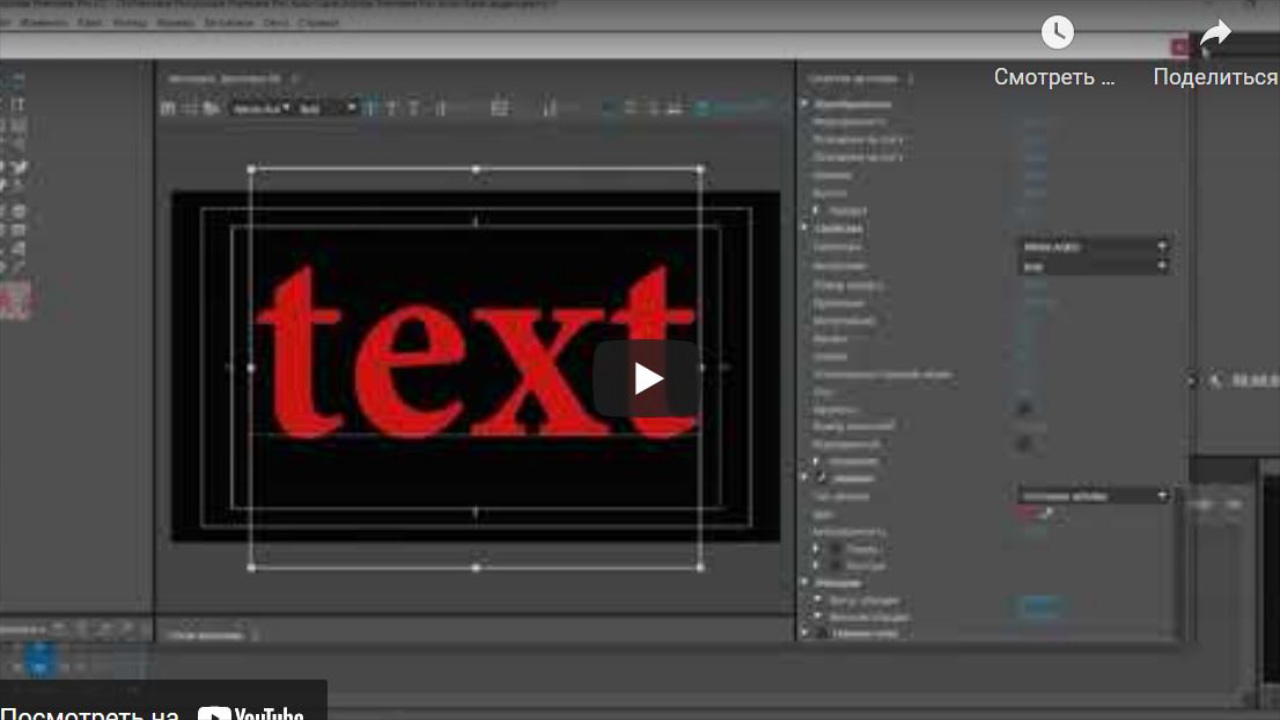Open the fill type dropdown
The image size is (1280, 720).
pyautogui.click(x=1094, y=496)
